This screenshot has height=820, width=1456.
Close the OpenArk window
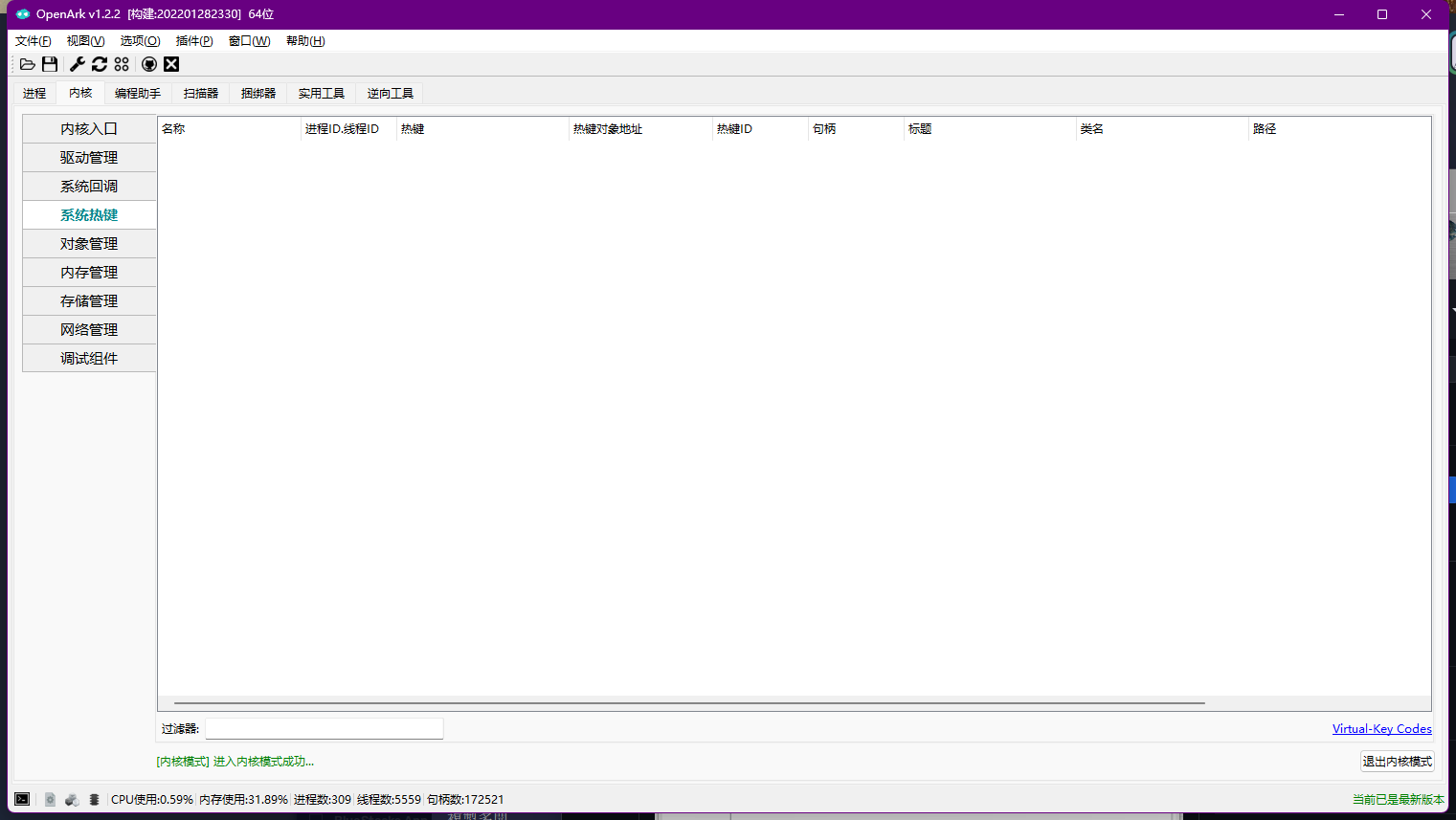click(1426, 14)
